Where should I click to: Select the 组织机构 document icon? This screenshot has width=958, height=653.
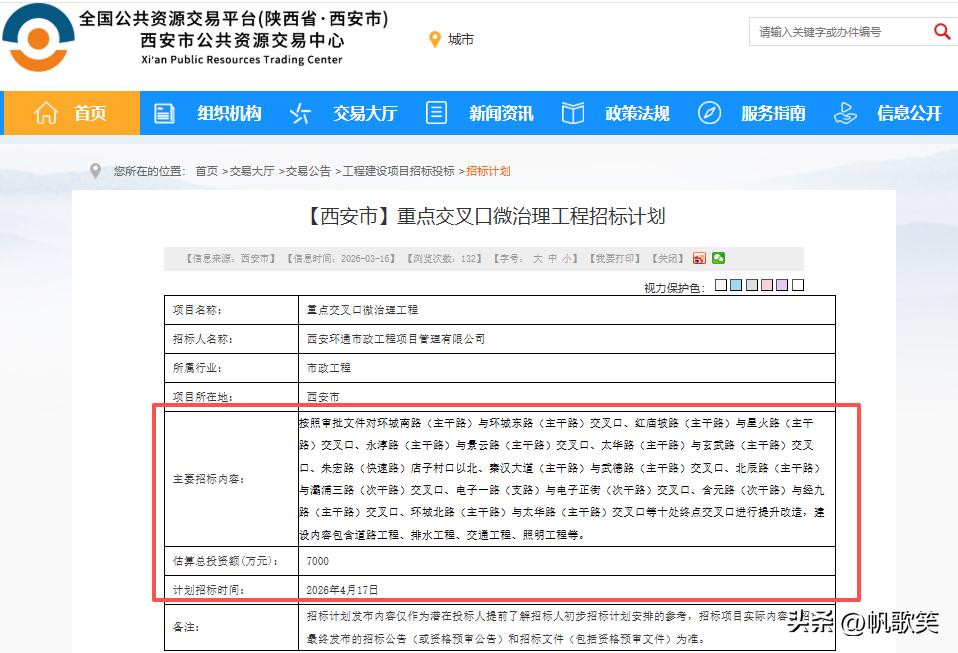[x=163, y=113]
